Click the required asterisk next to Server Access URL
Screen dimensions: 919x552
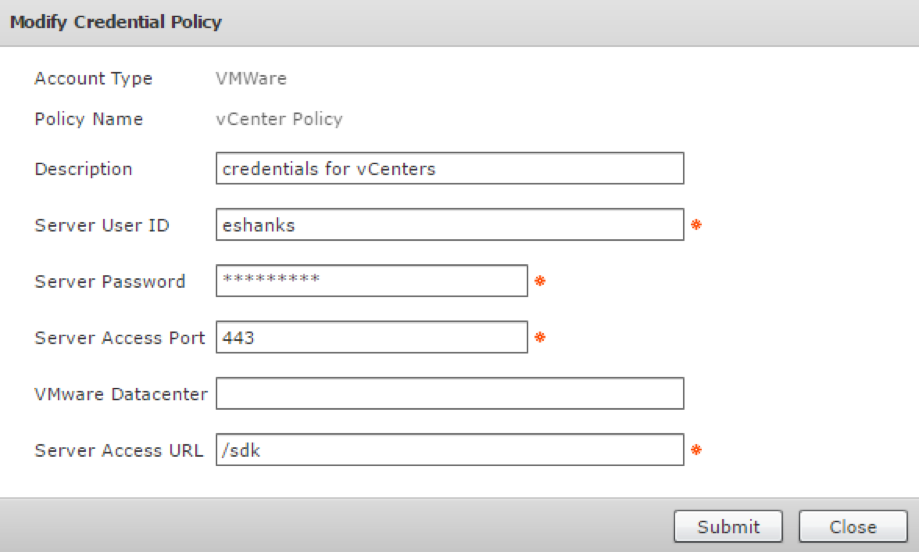point(696,450)
